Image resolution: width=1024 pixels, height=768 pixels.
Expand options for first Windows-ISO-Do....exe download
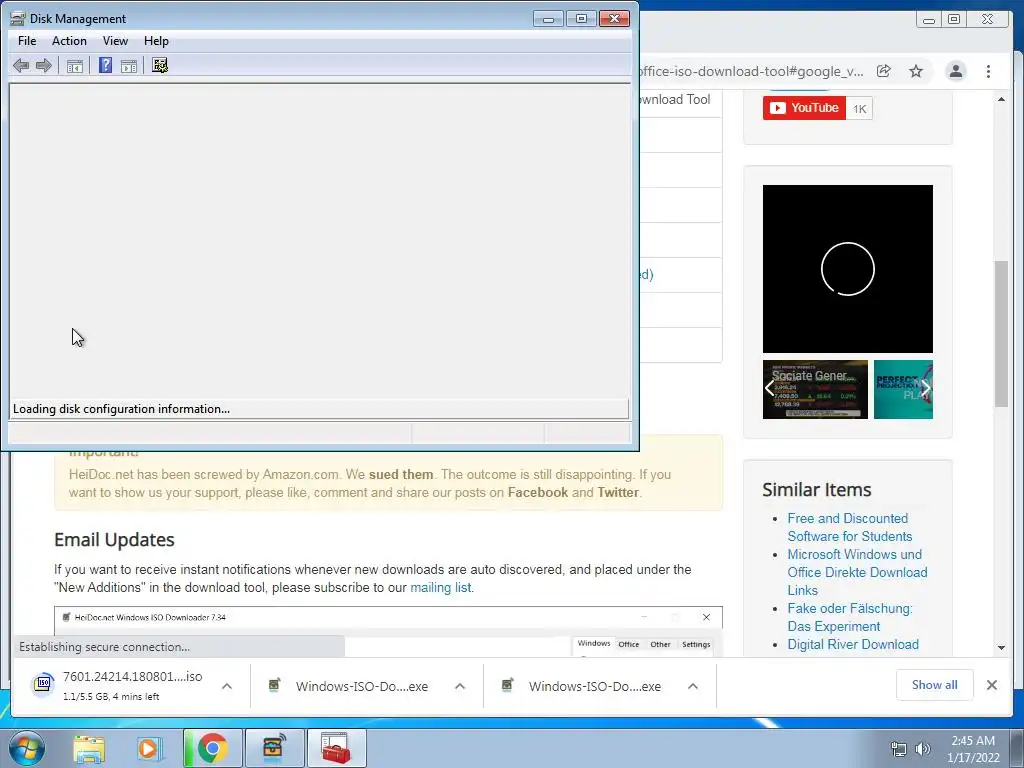pos(460,686)
